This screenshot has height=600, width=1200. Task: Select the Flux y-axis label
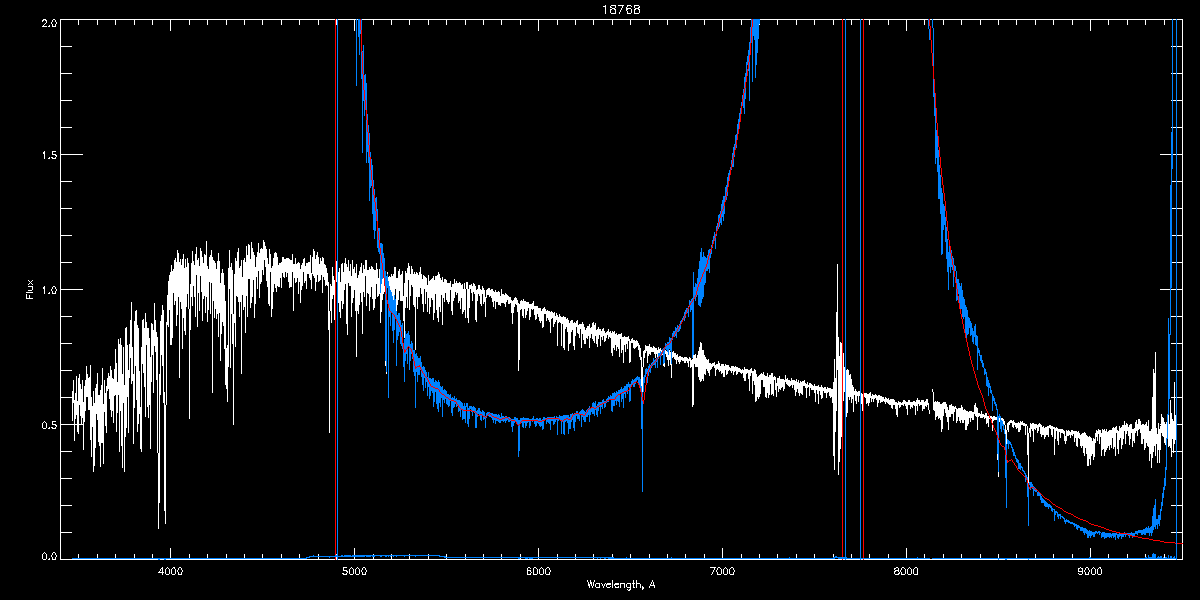click(29, 290)
